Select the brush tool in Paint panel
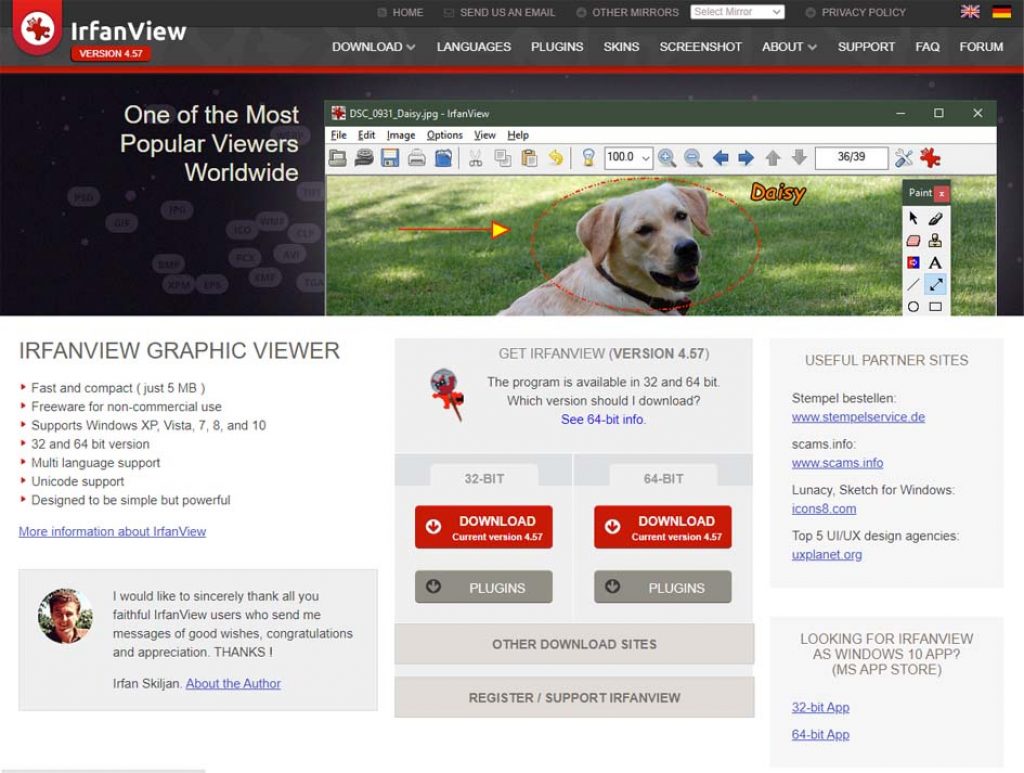Screen dimensions: 1024x773 (x=935, y=218)
